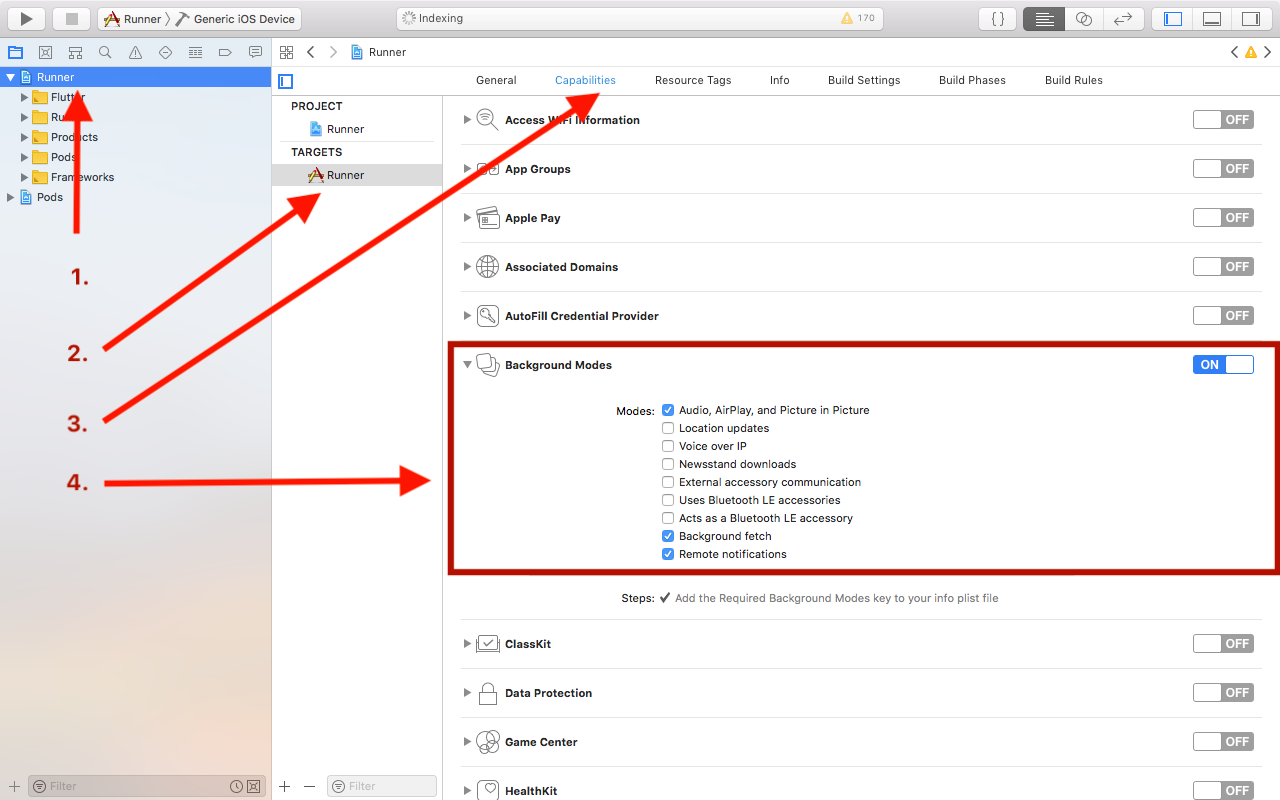The image size is (1280, 800).
Task: Hide project and targets list
Action: pyautogui.click(x=286, y=81)
